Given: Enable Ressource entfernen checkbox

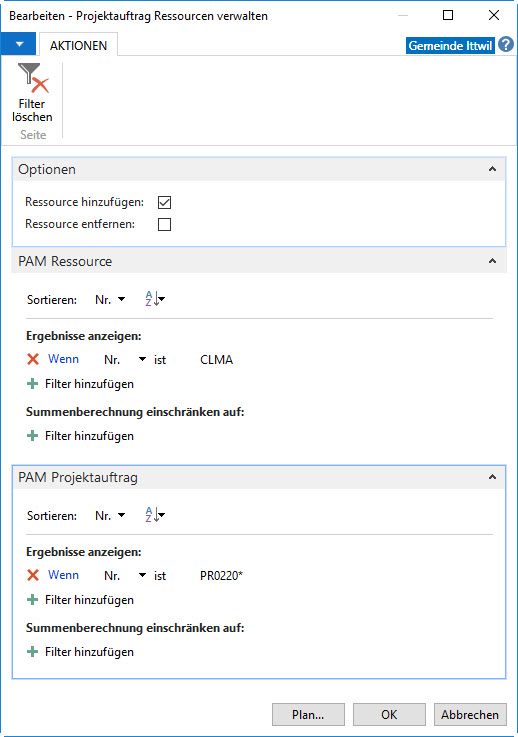Looking at the screenshot, I should [165, 224].
